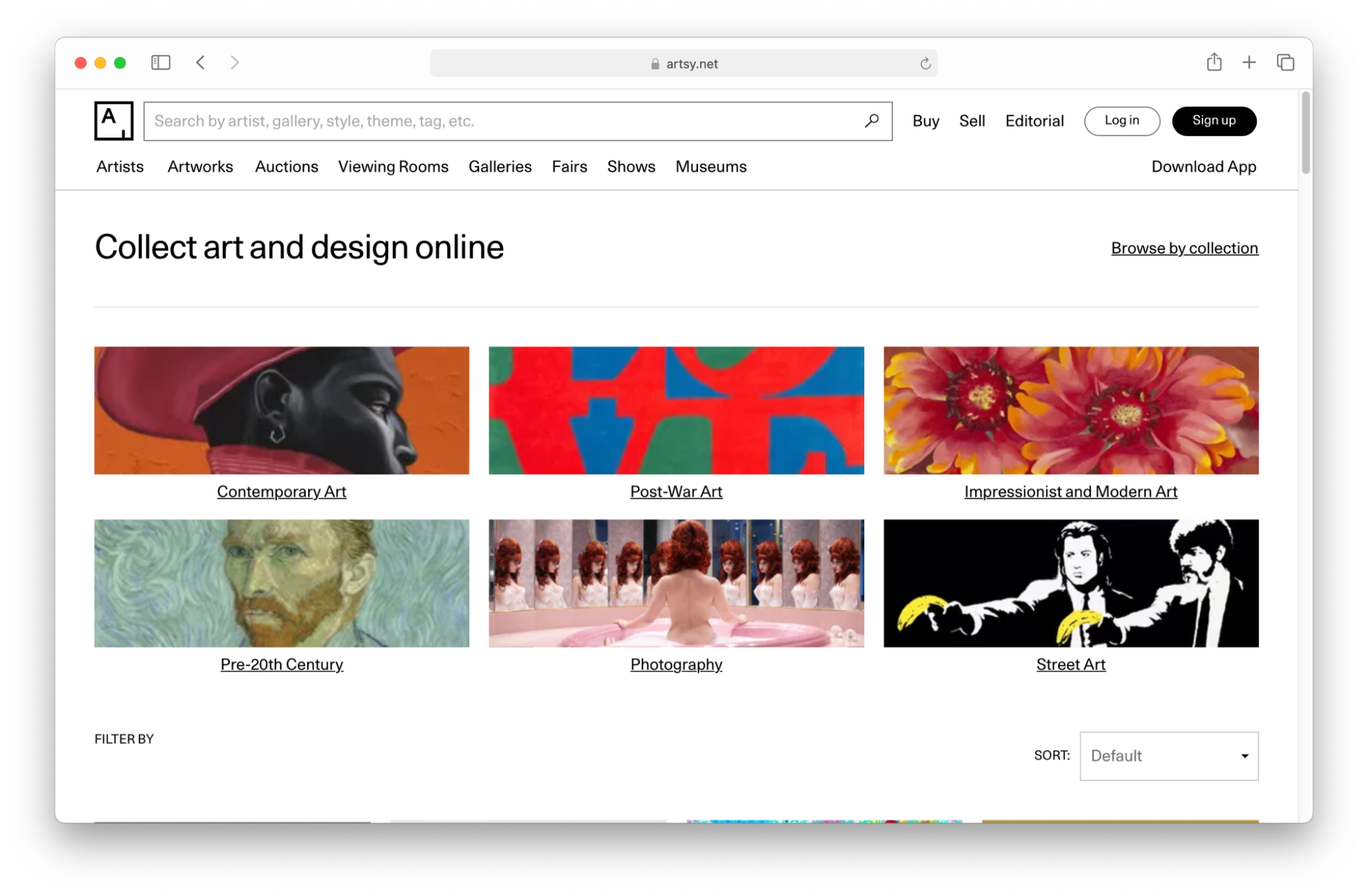The image size is (1368, 896).
Task: Open the Contemporary Art thumbnail image
Action: click(x=282, y=410)
